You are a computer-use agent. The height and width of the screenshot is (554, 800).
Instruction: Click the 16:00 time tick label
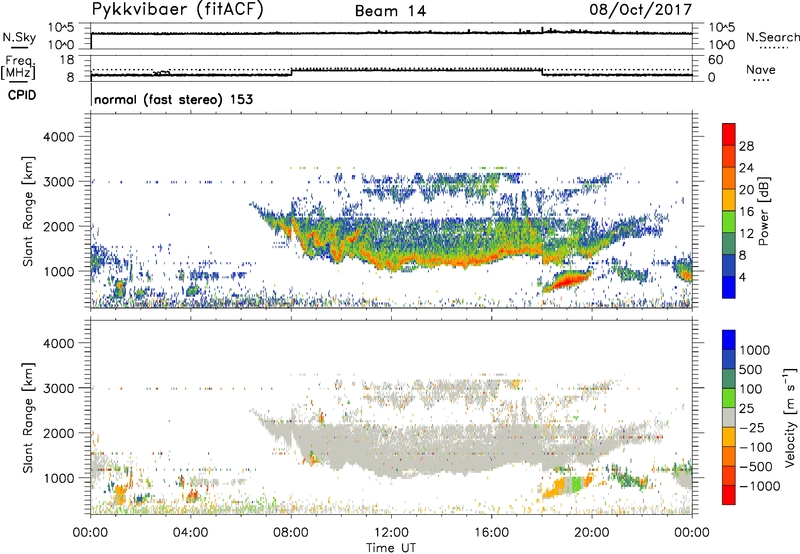coord(492,533)
